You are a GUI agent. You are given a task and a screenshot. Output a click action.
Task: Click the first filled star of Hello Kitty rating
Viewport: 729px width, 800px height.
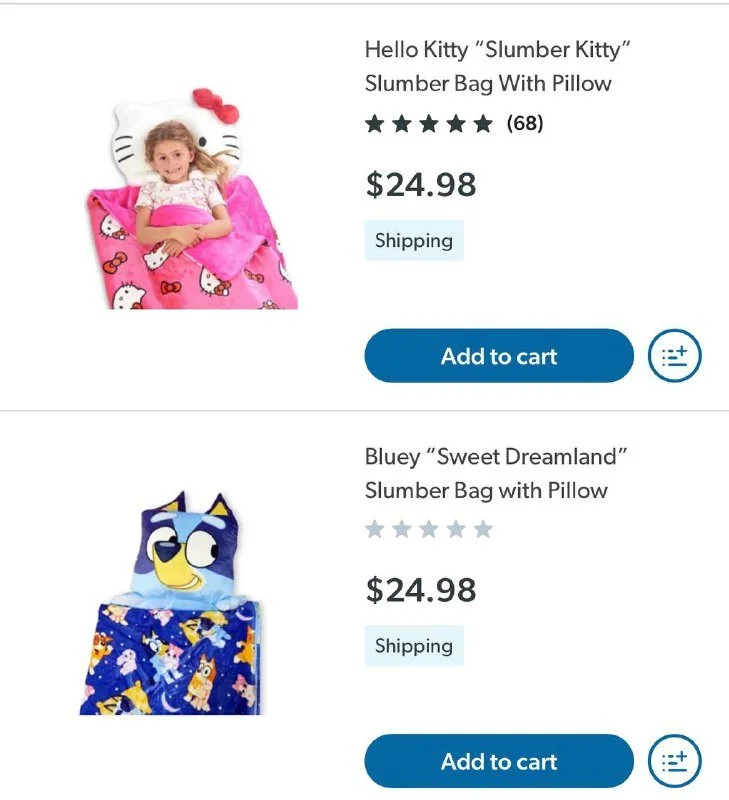(374, 123)
